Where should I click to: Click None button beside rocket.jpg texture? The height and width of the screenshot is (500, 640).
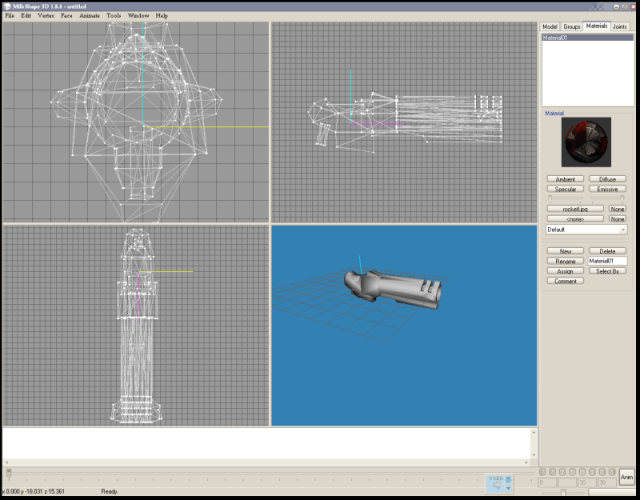pyautogui.click(x=618, y=209)
